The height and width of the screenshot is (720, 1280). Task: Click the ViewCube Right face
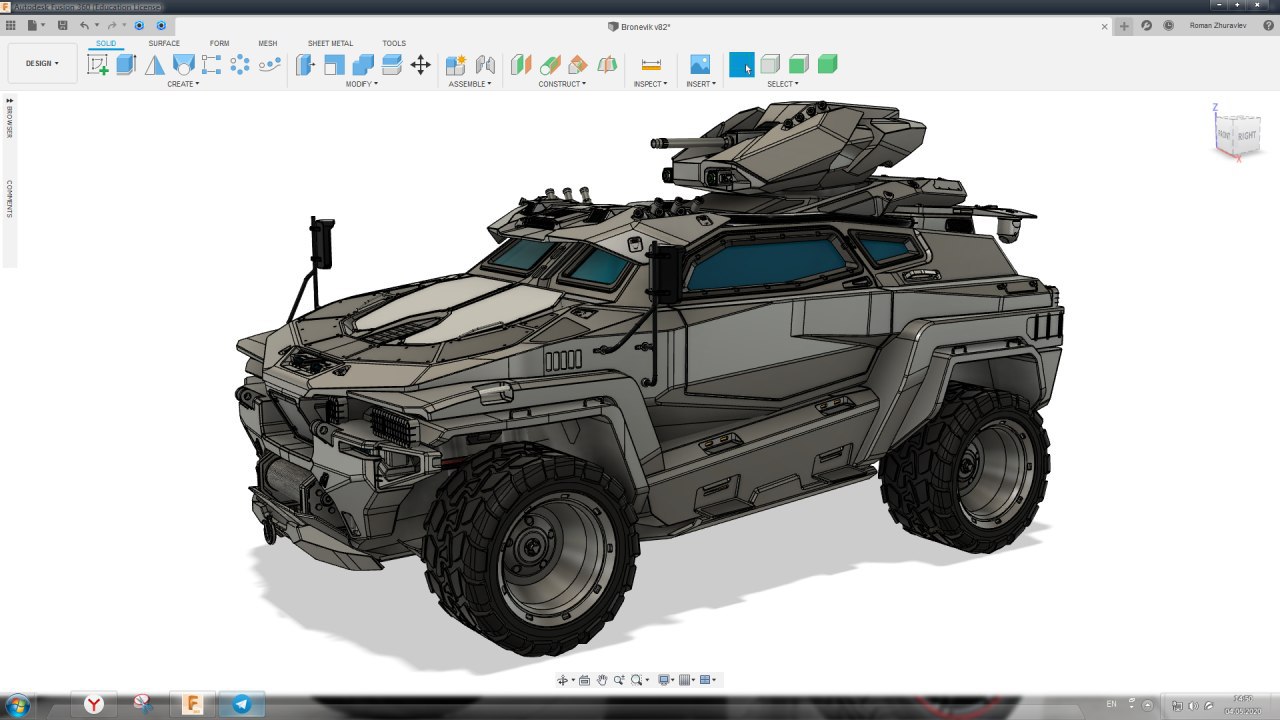click(x=1247, y=135)
